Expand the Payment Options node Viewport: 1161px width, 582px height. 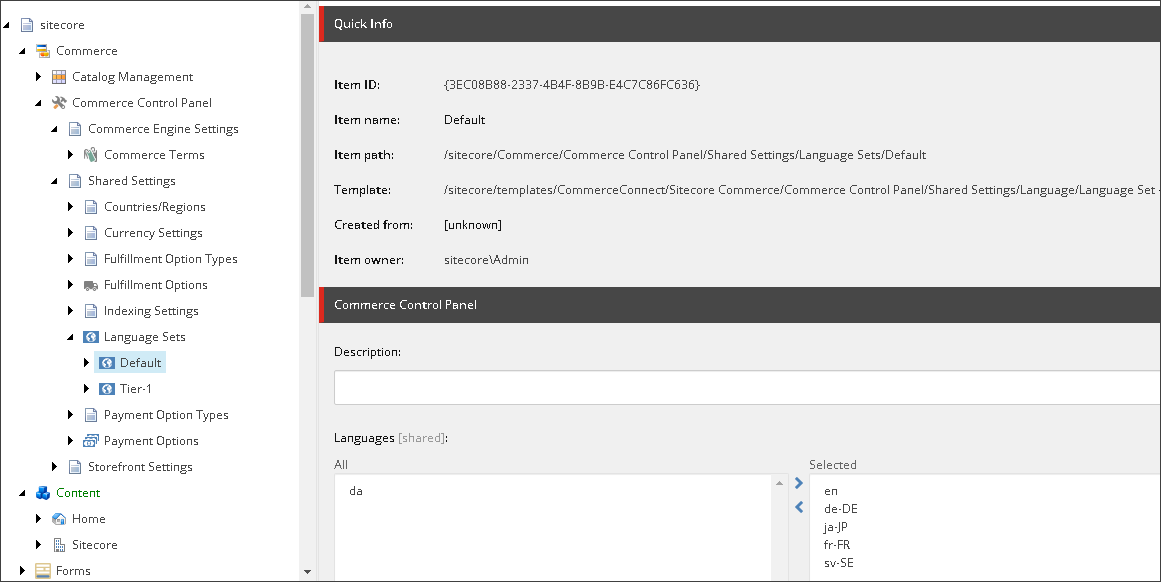(70, 441)
